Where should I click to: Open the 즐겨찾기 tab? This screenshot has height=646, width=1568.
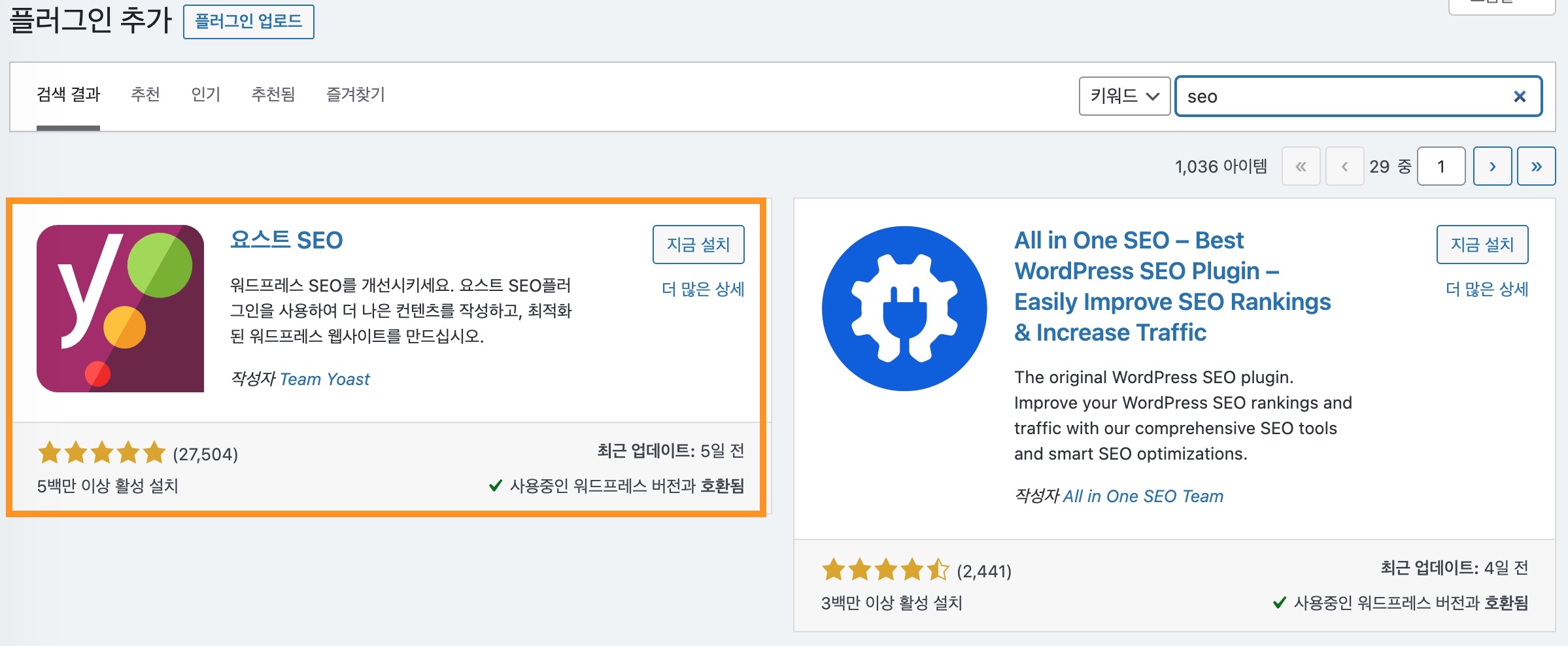[x=356, y=95]
